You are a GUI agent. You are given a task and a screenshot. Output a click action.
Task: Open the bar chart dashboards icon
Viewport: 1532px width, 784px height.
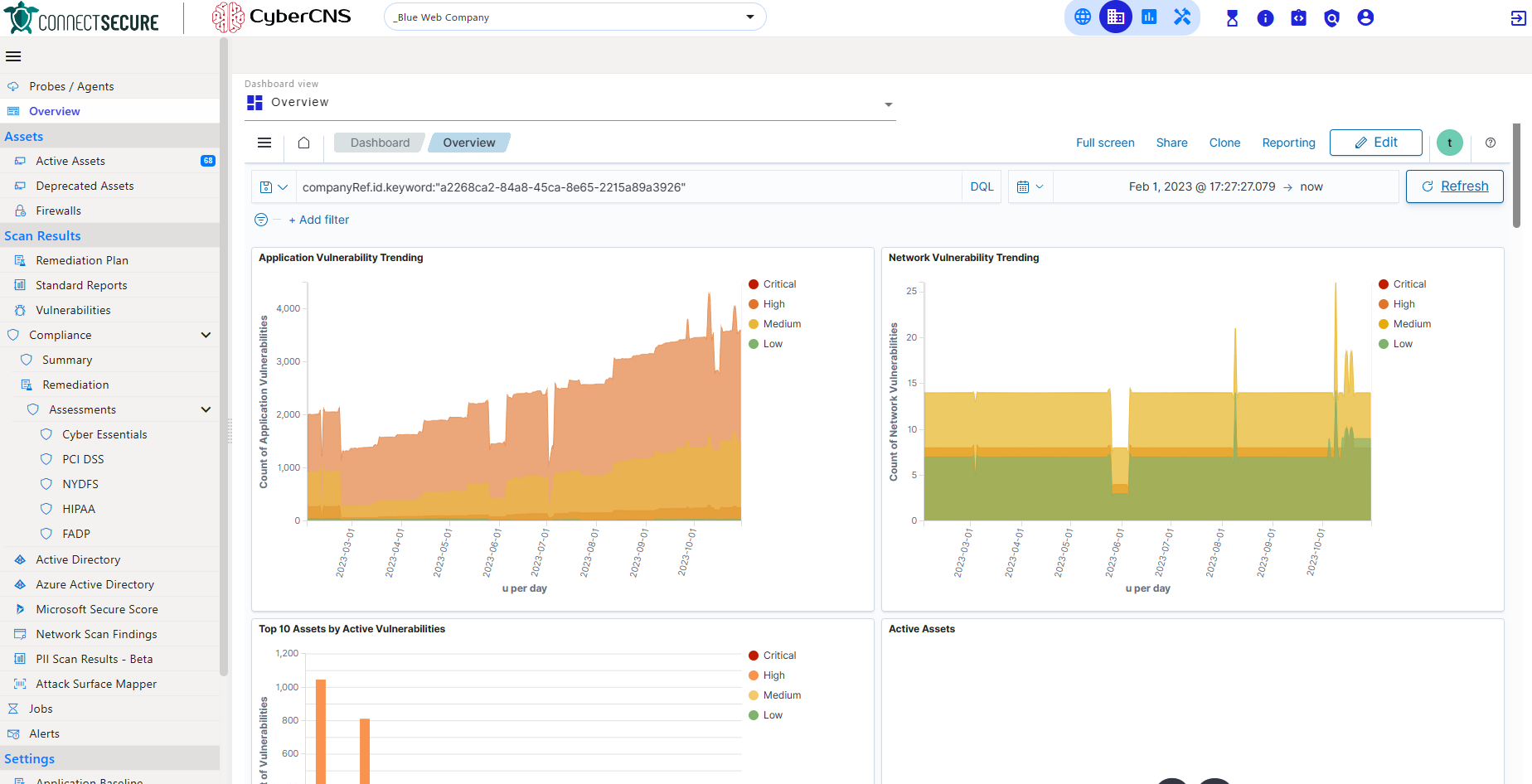[1149, 17]
